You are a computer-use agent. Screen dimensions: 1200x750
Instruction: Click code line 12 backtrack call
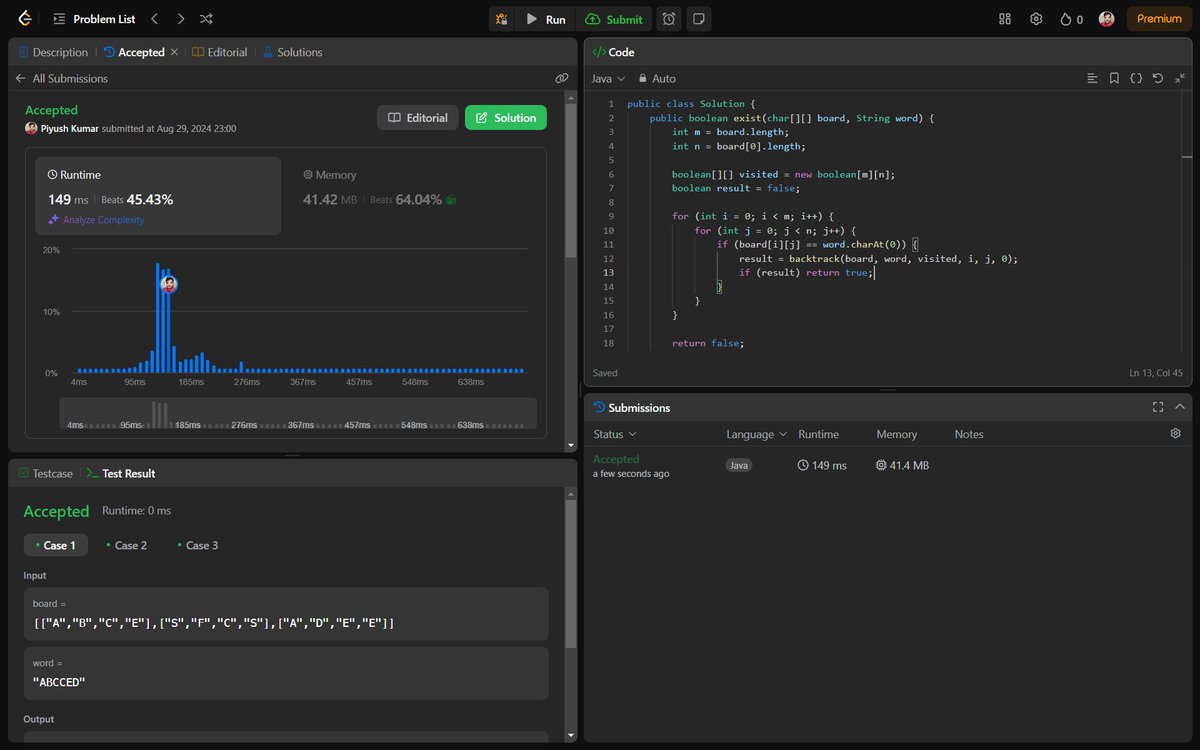click(878, 258)
